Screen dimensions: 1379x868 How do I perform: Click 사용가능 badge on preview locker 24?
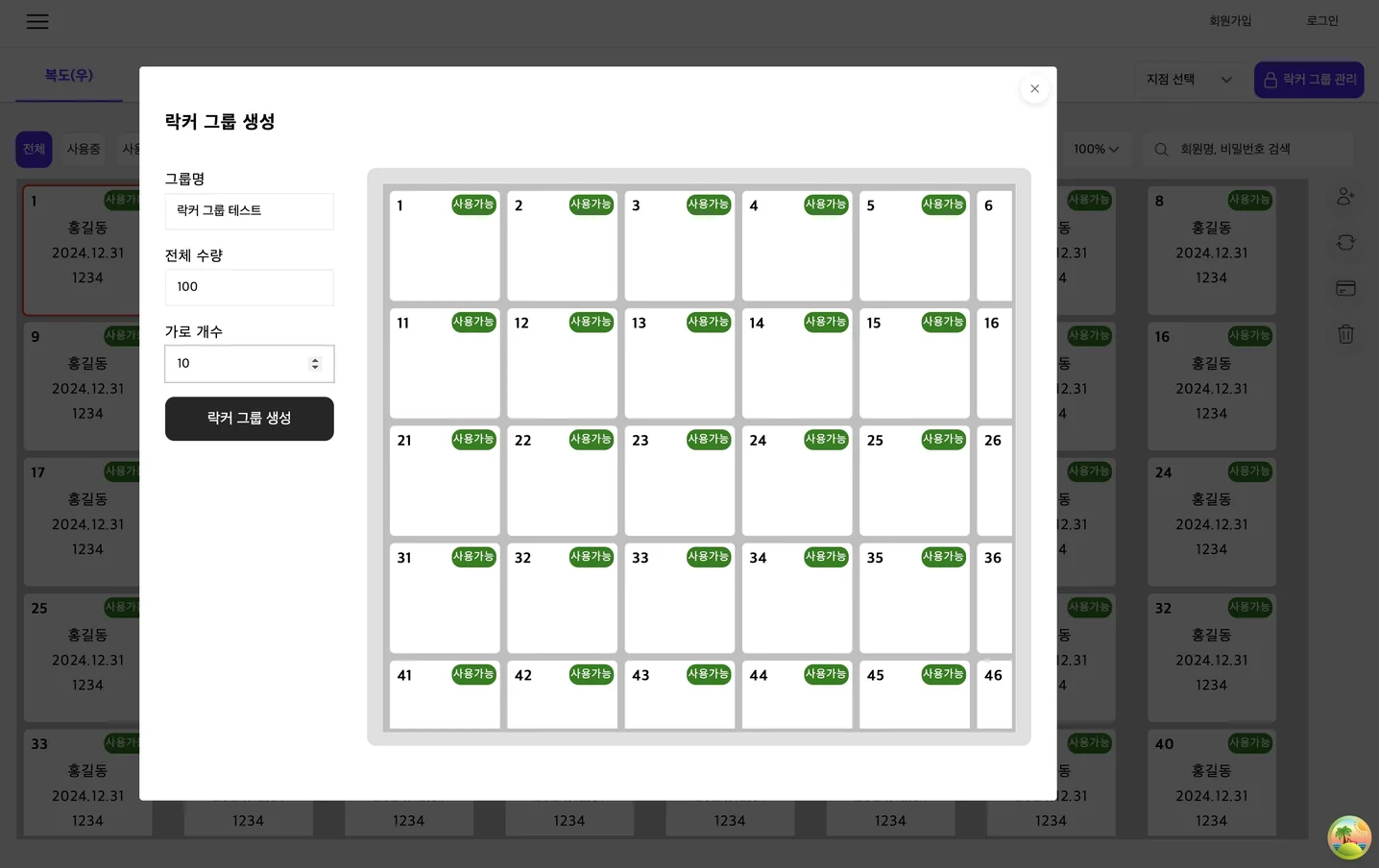tap(826, 440)
